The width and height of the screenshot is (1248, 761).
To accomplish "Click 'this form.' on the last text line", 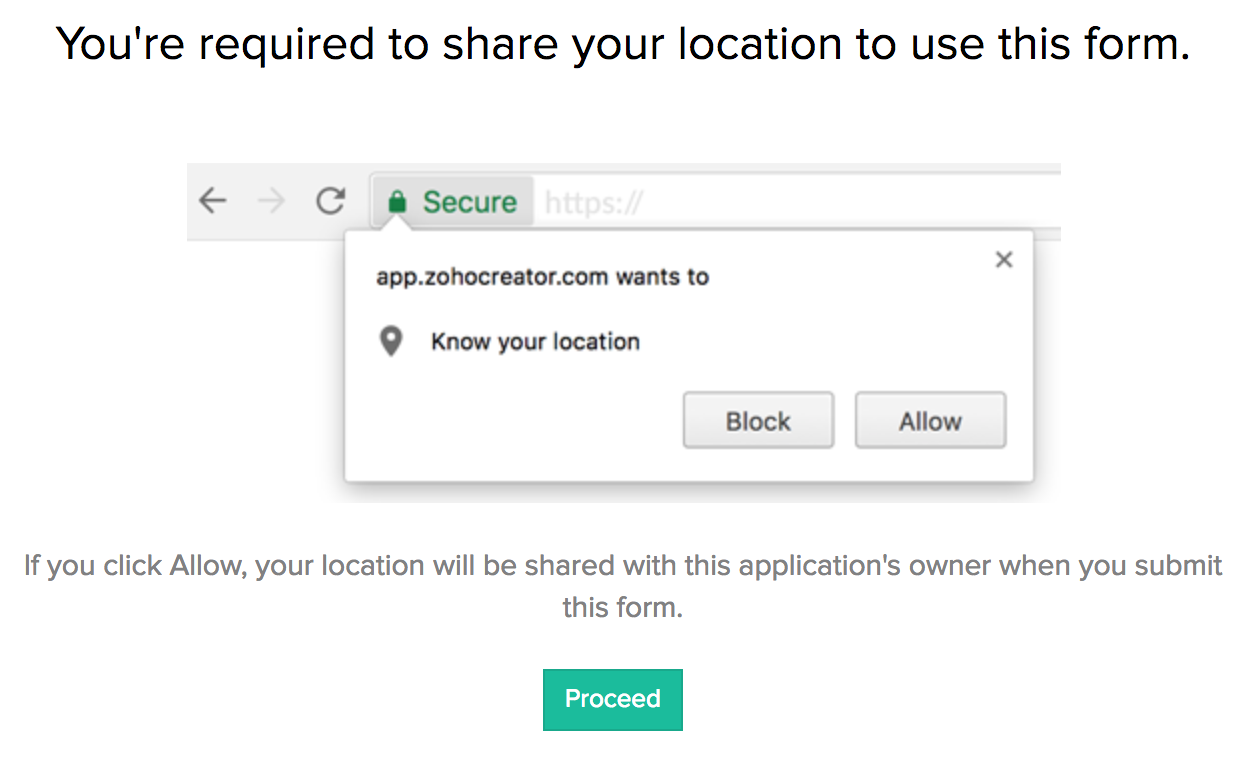I will [622, 607].
